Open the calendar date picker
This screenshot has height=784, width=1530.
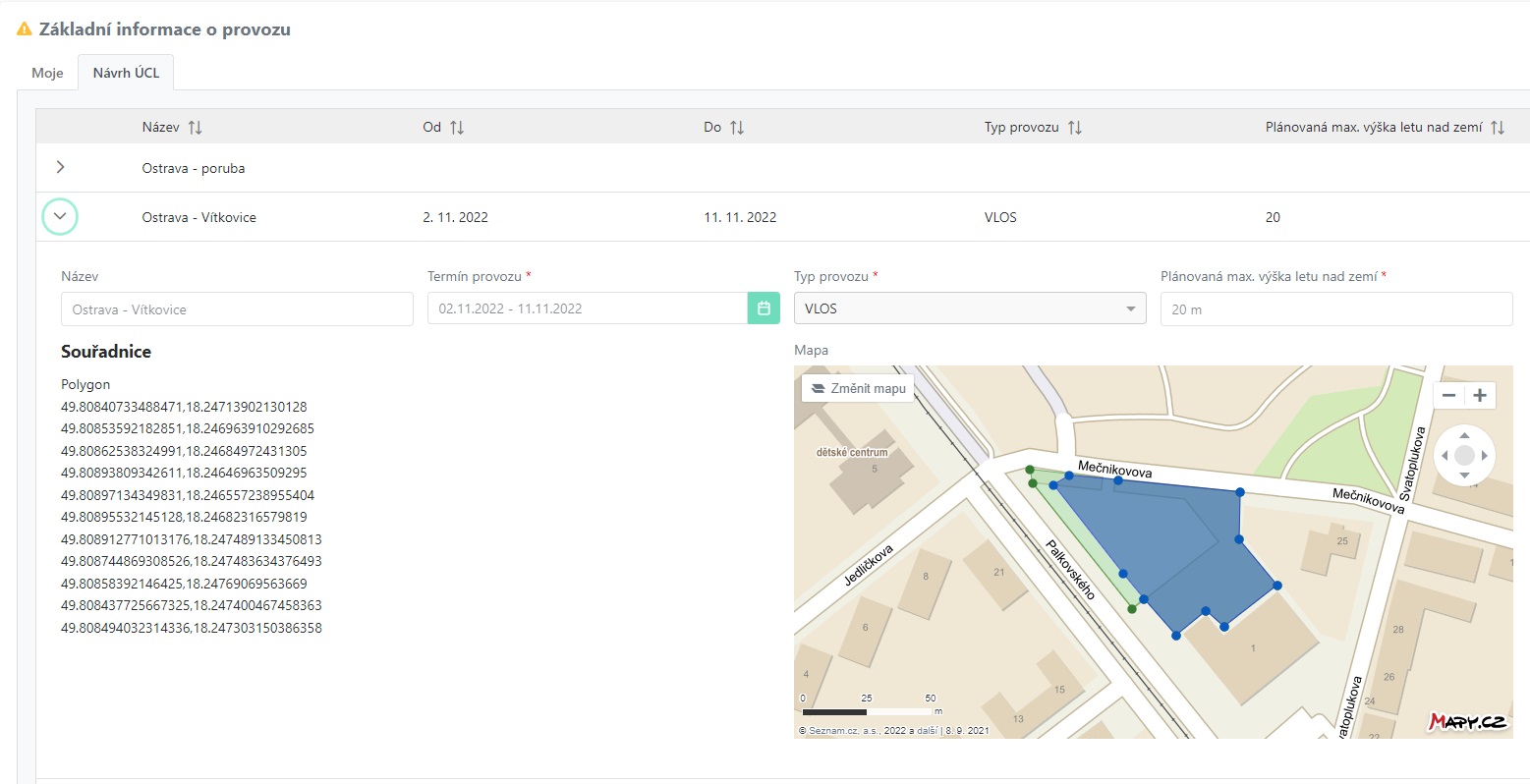click(x=764, y=308)
